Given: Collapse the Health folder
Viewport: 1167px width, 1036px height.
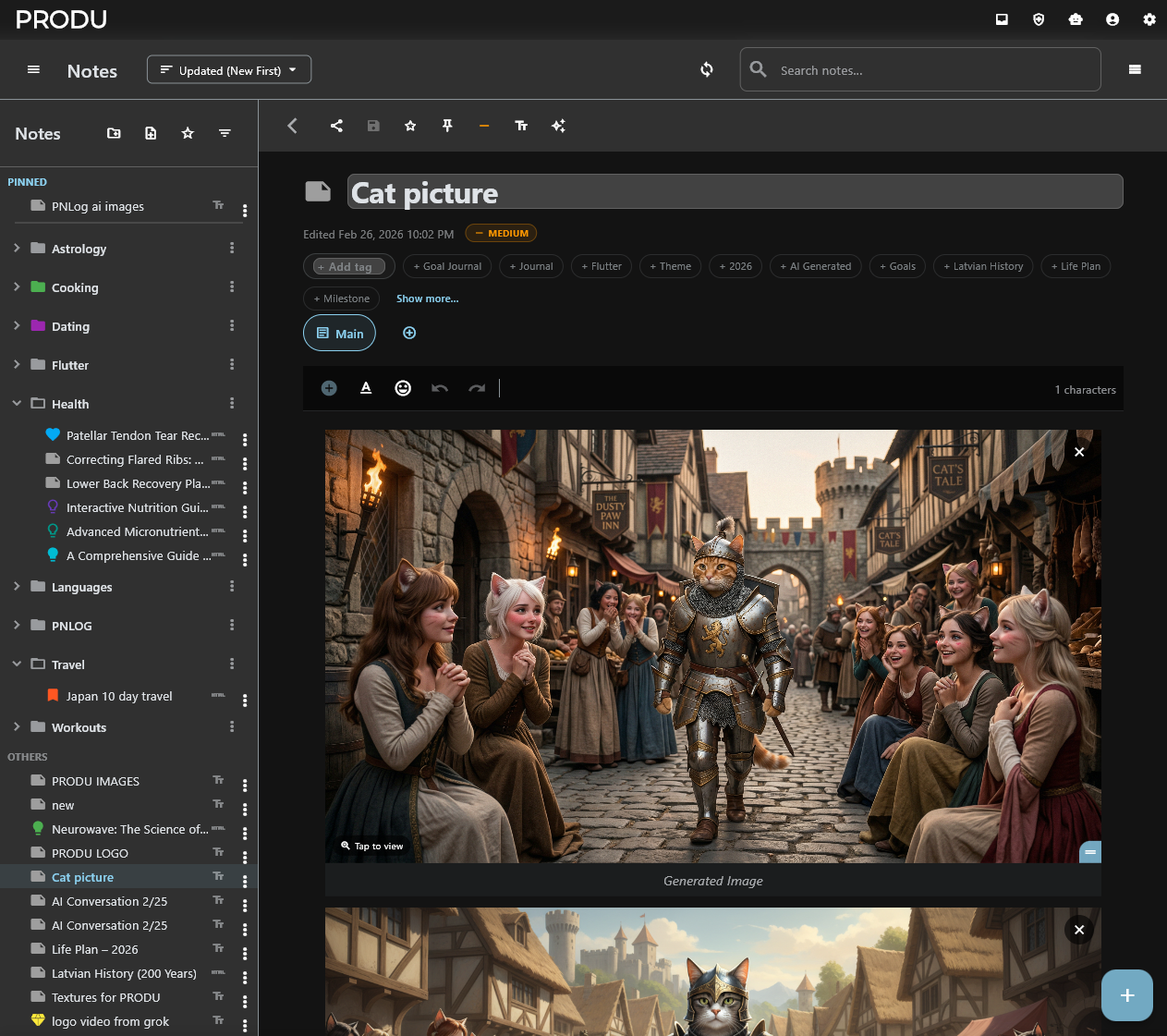Looking at the screenshot, I should 17,404.
